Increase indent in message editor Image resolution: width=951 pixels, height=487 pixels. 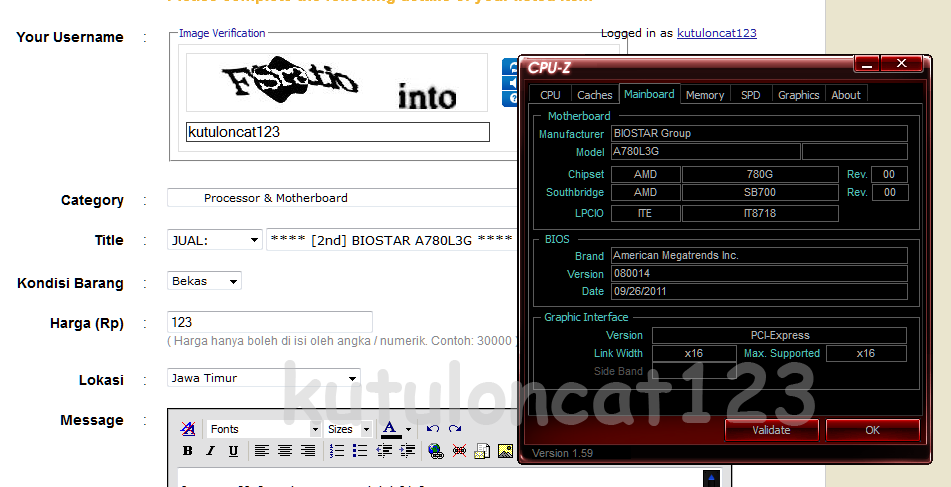click(x=408, y=451)
